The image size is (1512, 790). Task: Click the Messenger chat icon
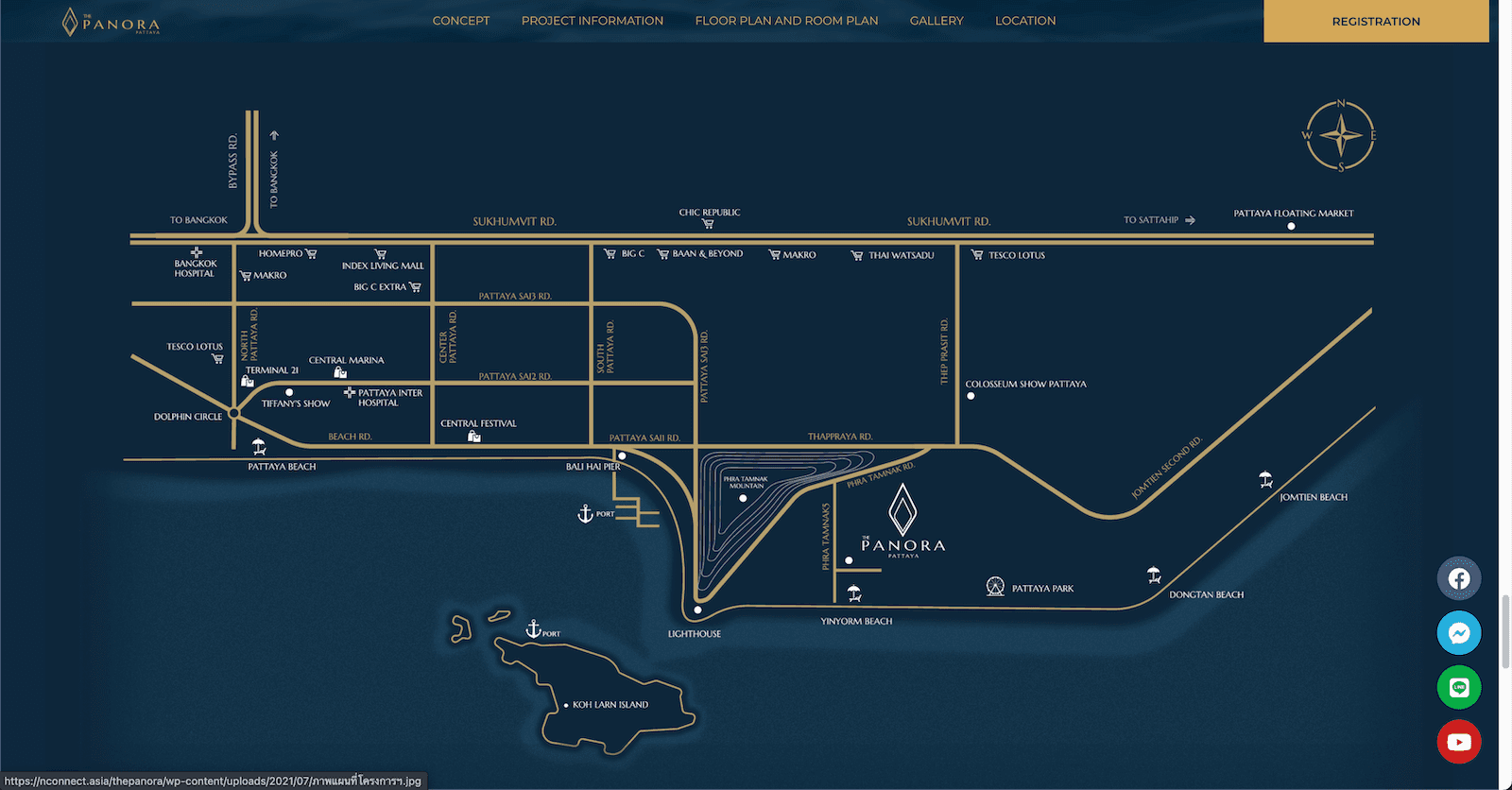pyautogui.click(x=1459, y=633)
